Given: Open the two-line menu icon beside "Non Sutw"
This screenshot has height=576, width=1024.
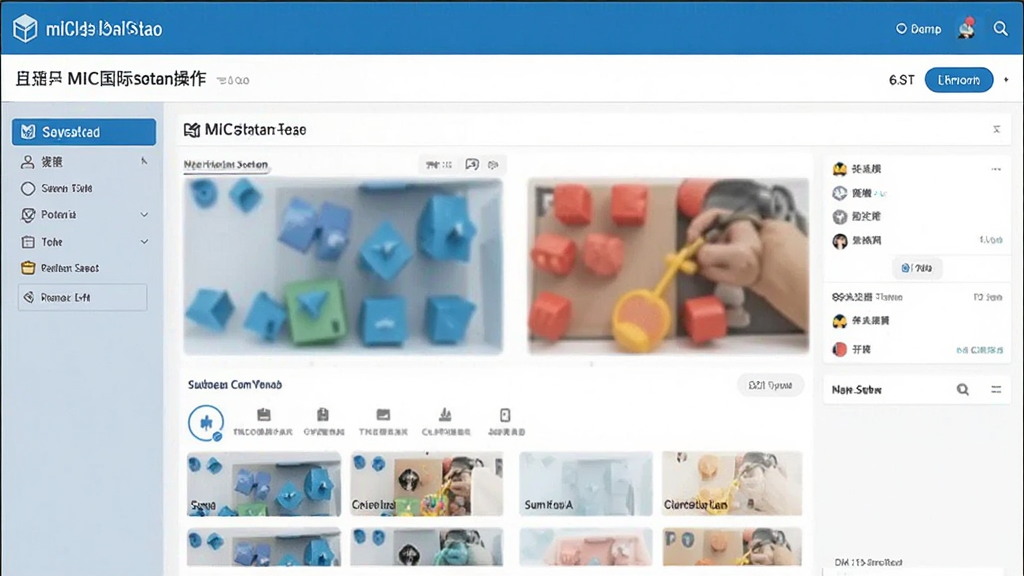Looking at the screenshot, I should point(996,389).
